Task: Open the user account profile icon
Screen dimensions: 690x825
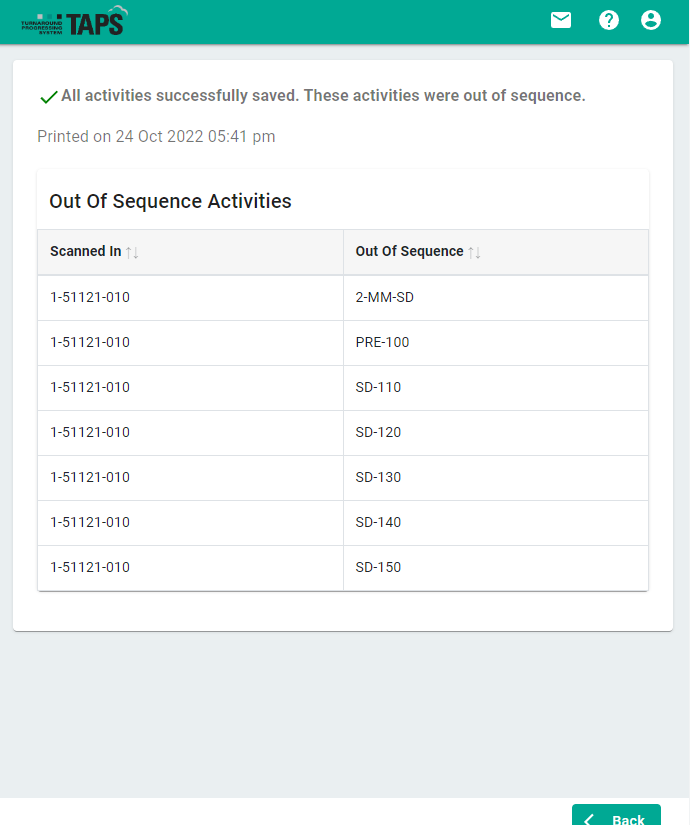Action: 651,20
